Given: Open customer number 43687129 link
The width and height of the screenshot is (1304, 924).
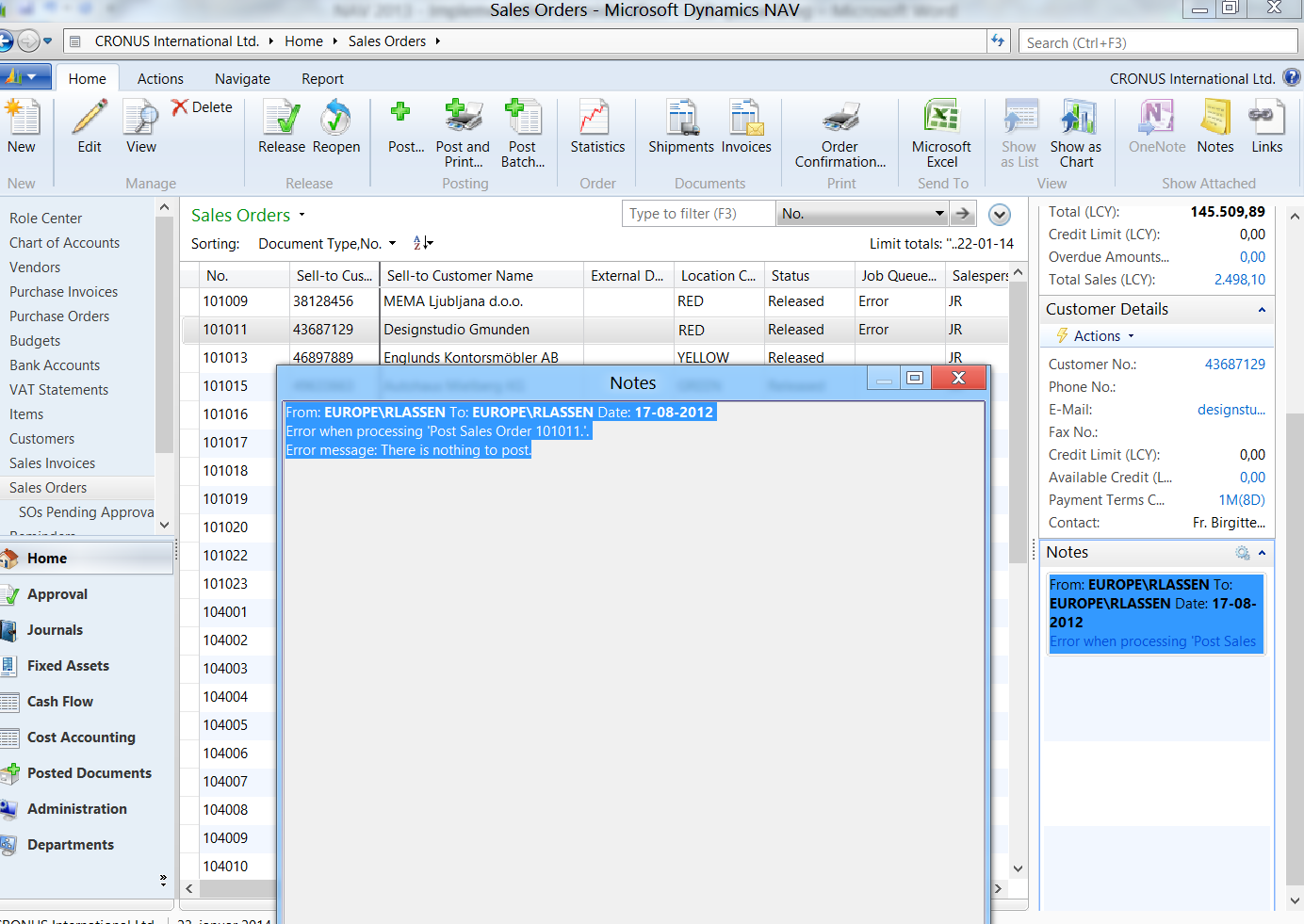Looking at the screenshot, I should [x=1234, y=365].
